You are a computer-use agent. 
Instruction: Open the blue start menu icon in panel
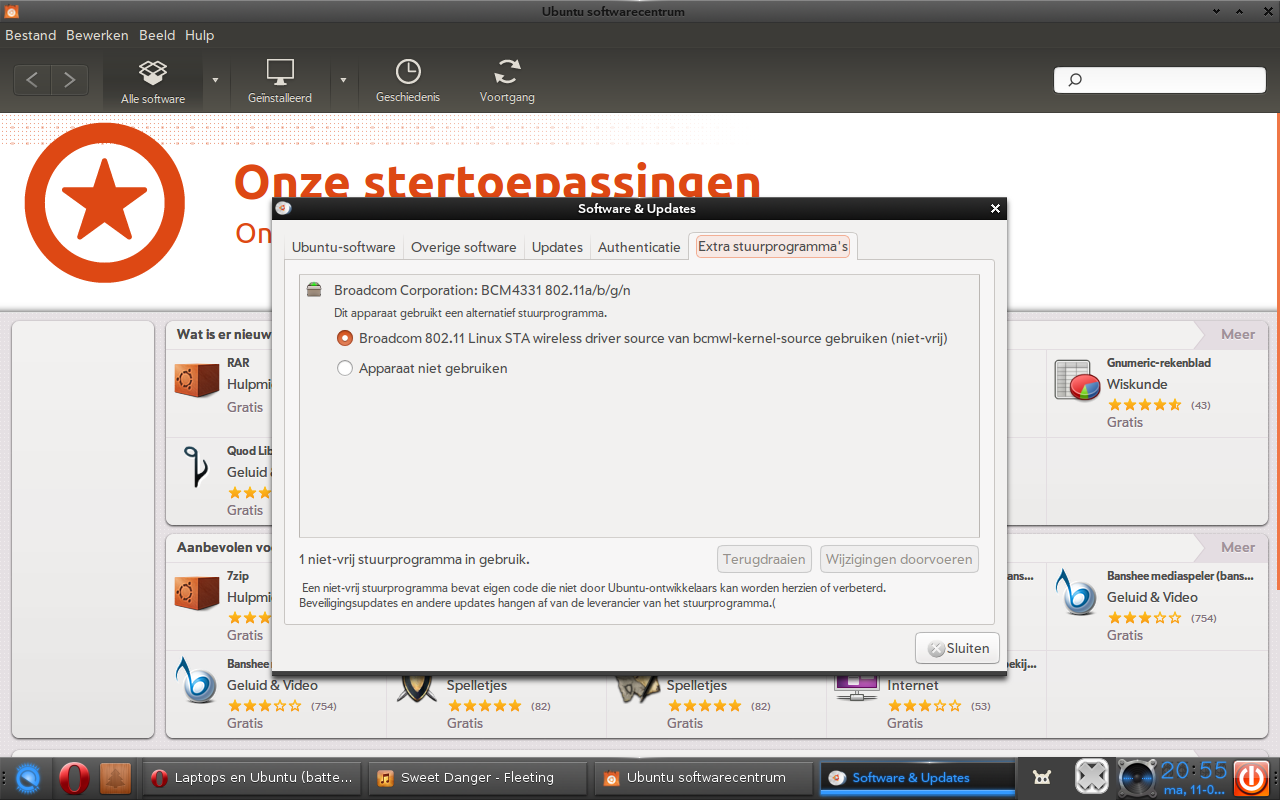coord(28,777)
